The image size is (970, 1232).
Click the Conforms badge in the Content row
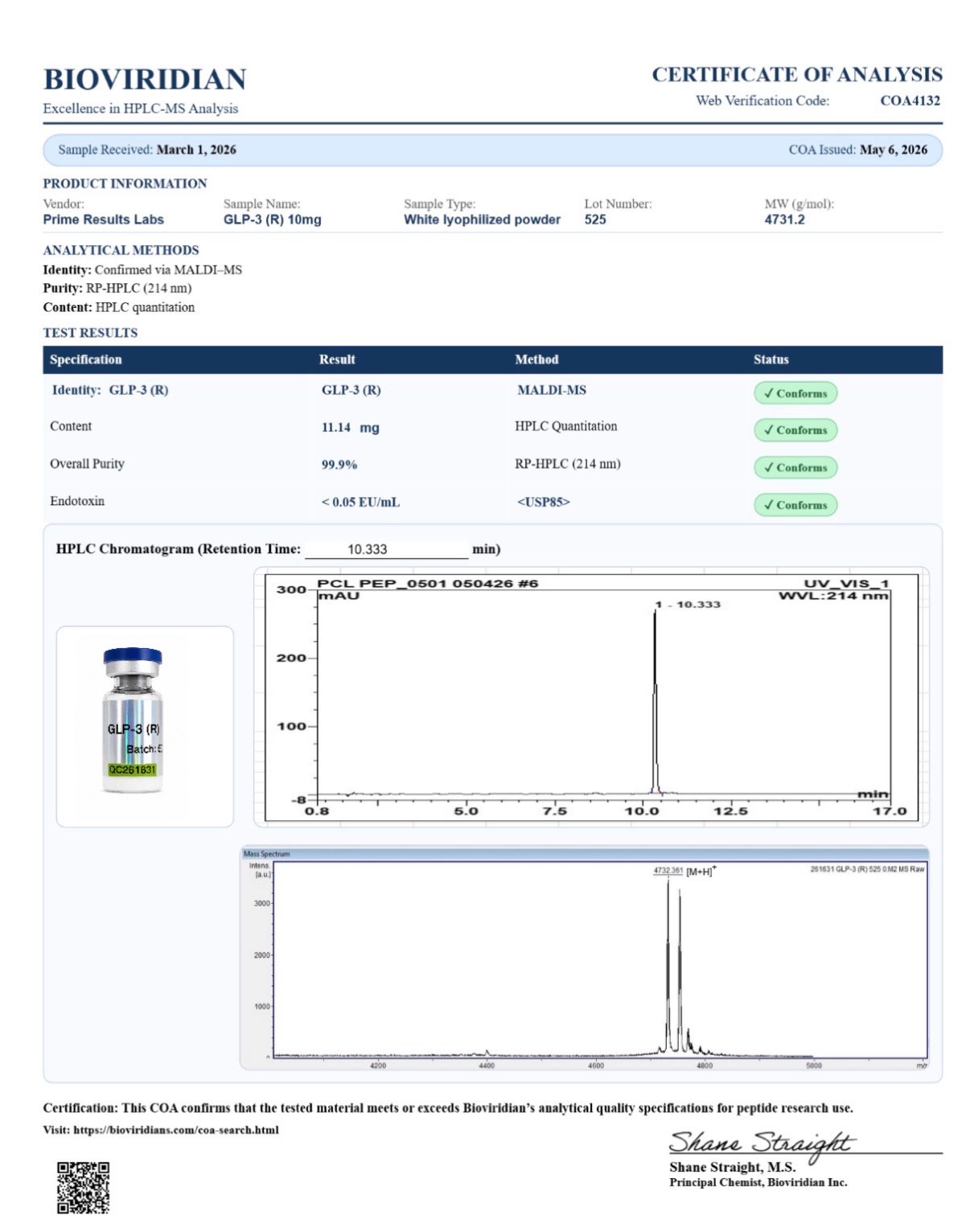coord(795,430)
